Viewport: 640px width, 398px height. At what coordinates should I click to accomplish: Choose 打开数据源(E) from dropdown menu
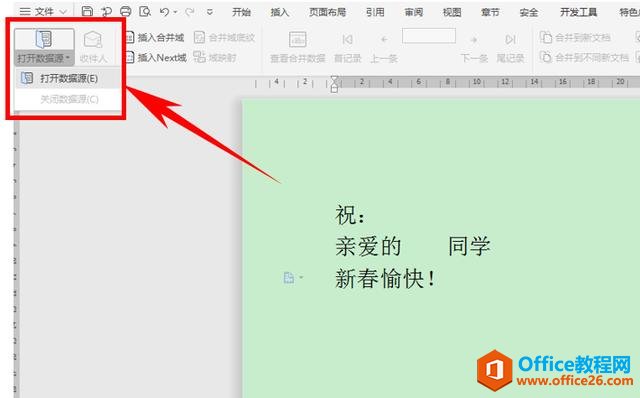point(68,78)
